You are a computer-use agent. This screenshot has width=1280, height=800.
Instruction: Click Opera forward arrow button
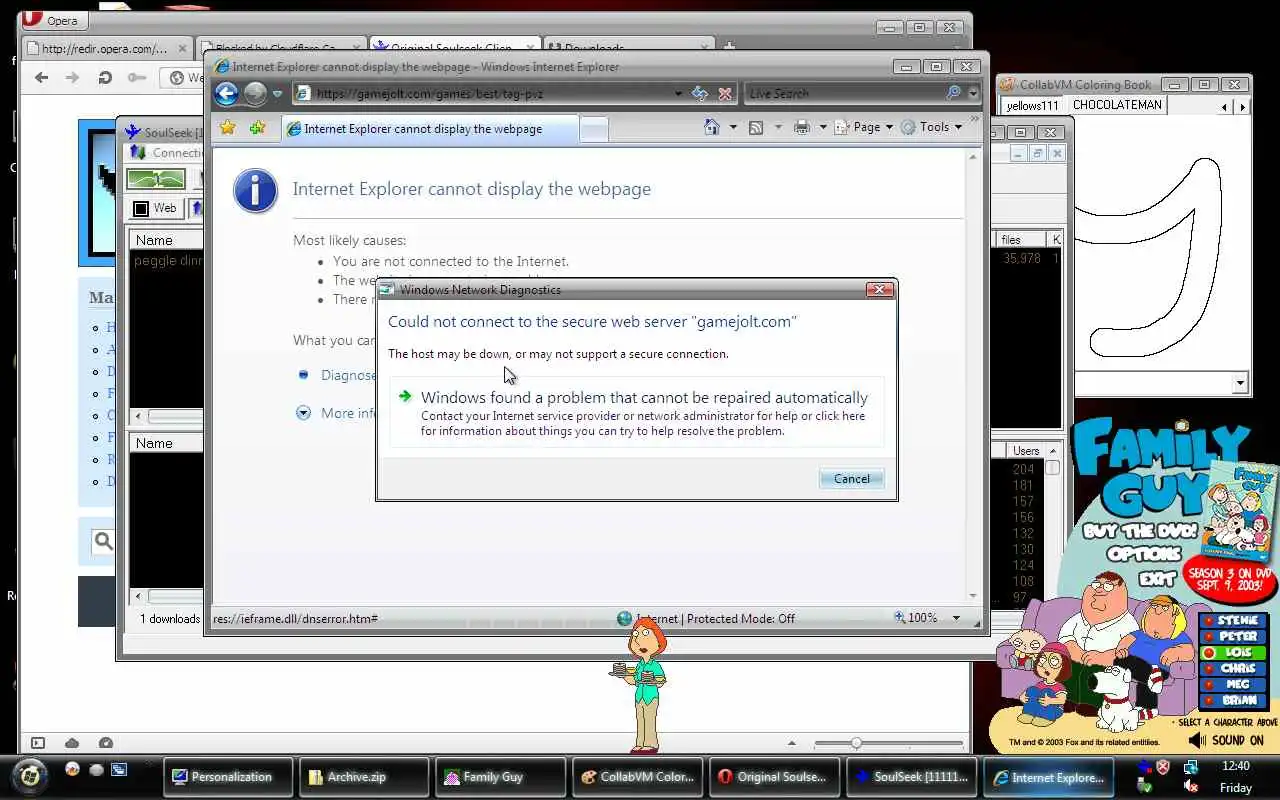pos(72,77)
